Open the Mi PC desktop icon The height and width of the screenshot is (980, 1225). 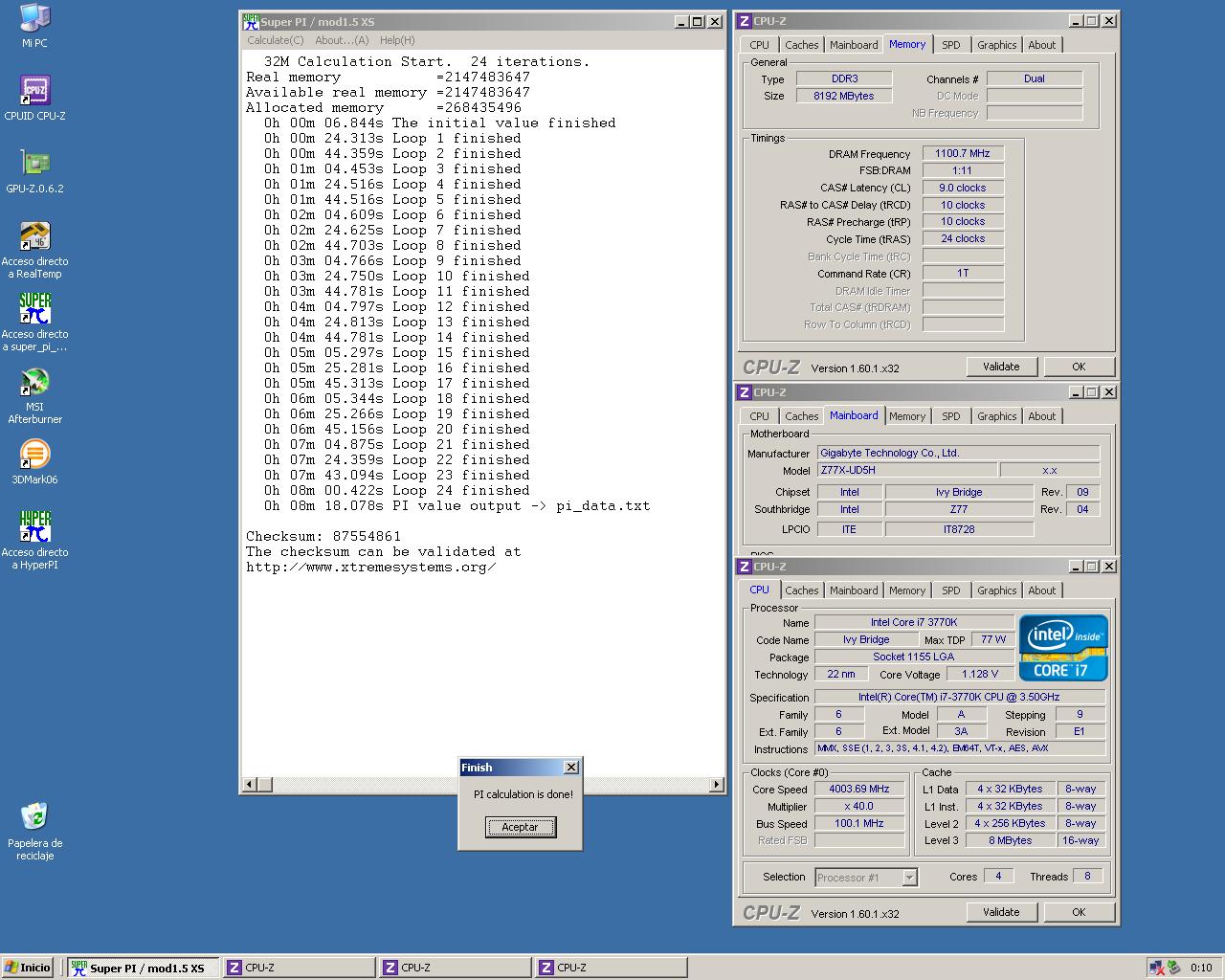click(34, 19)
